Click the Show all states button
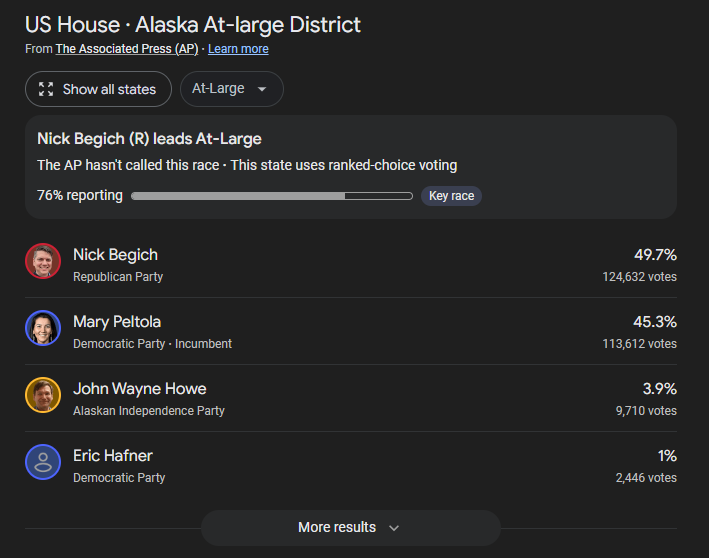The width and height of the screenshot is (709, 558). (98, 89)
